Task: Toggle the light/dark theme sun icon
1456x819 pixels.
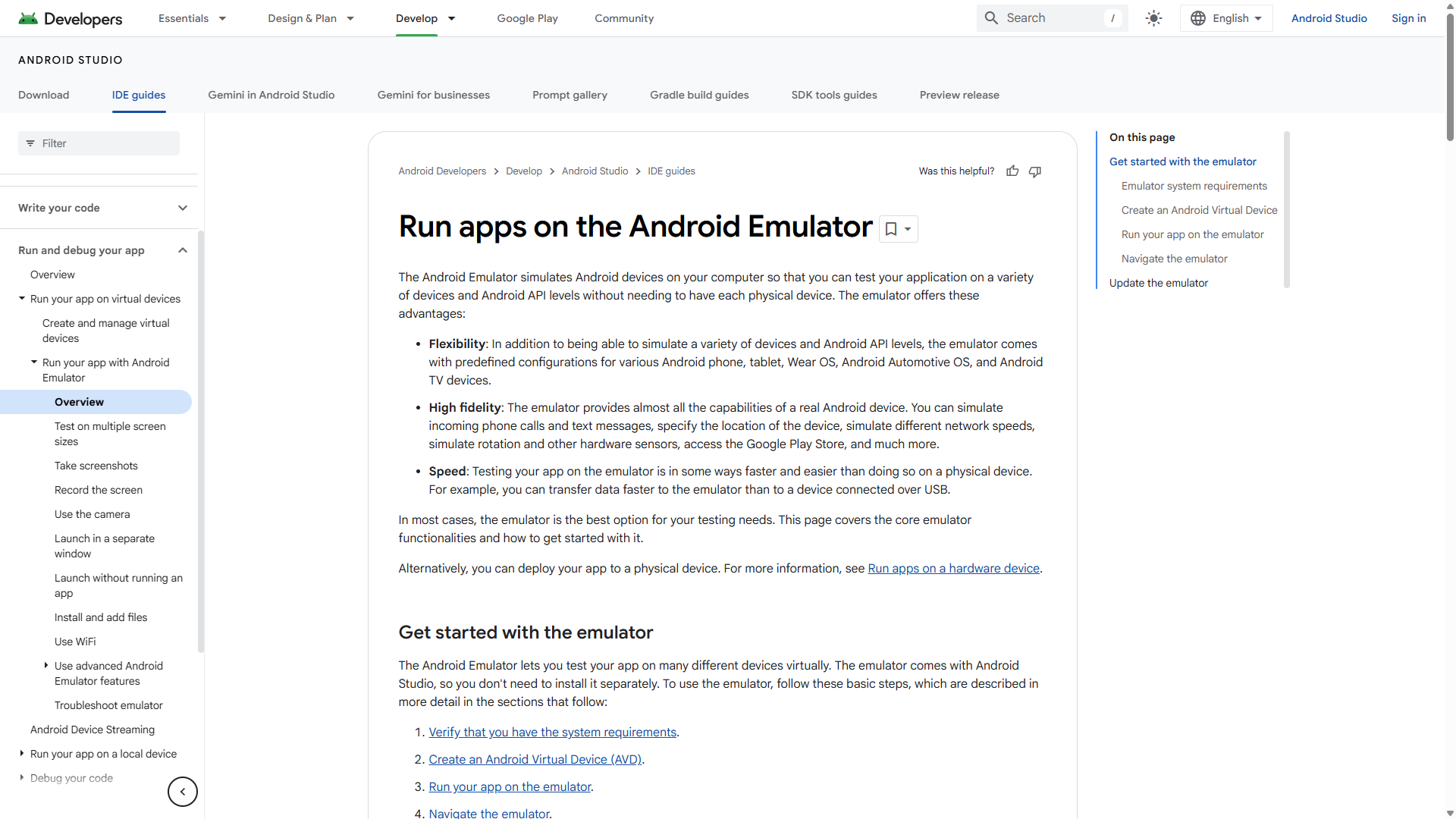Action: [x=1153, y=18]
